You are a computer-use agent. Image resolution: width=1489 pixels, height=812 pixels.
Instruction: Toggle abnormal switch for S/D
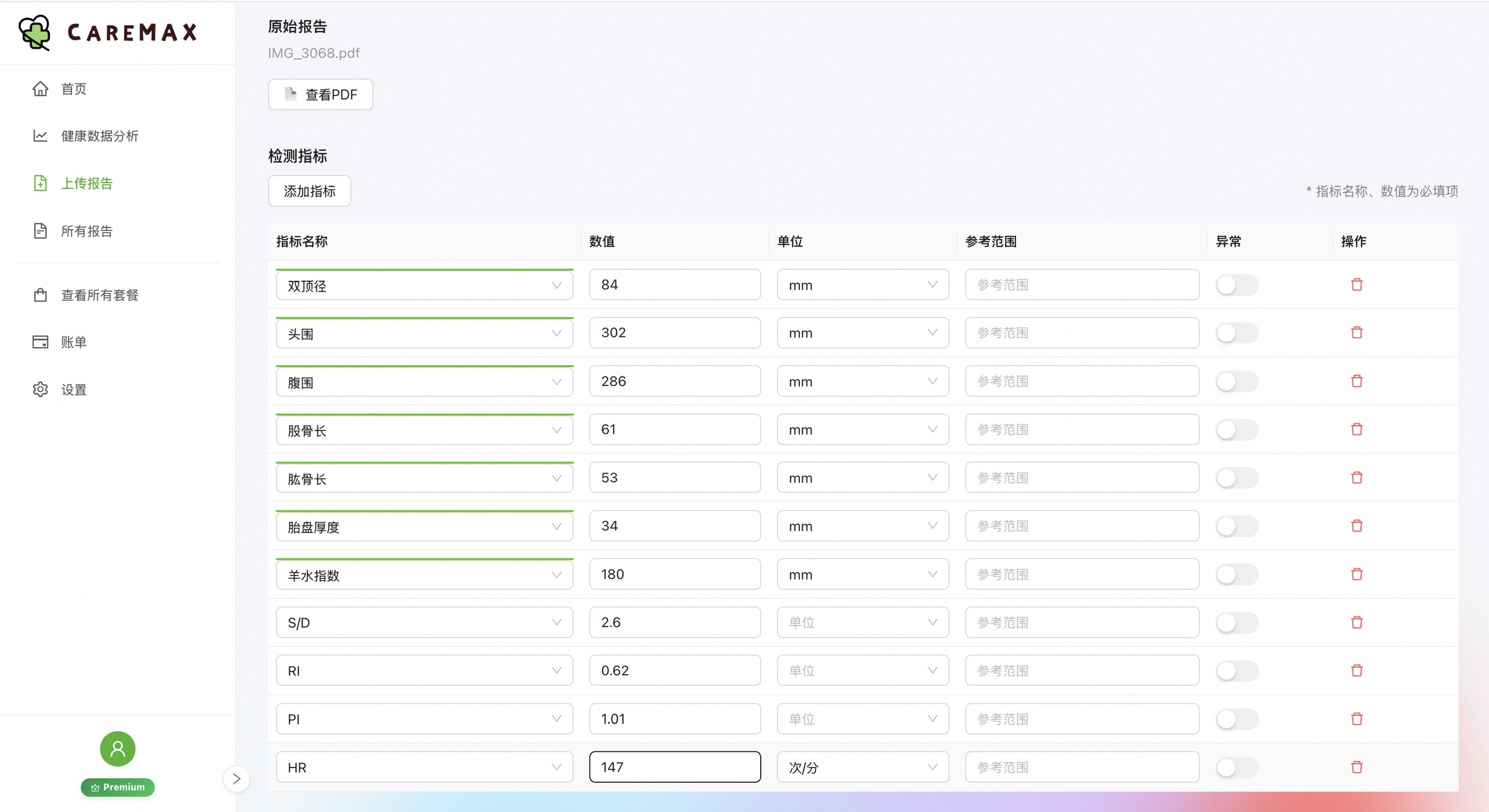1237,622
